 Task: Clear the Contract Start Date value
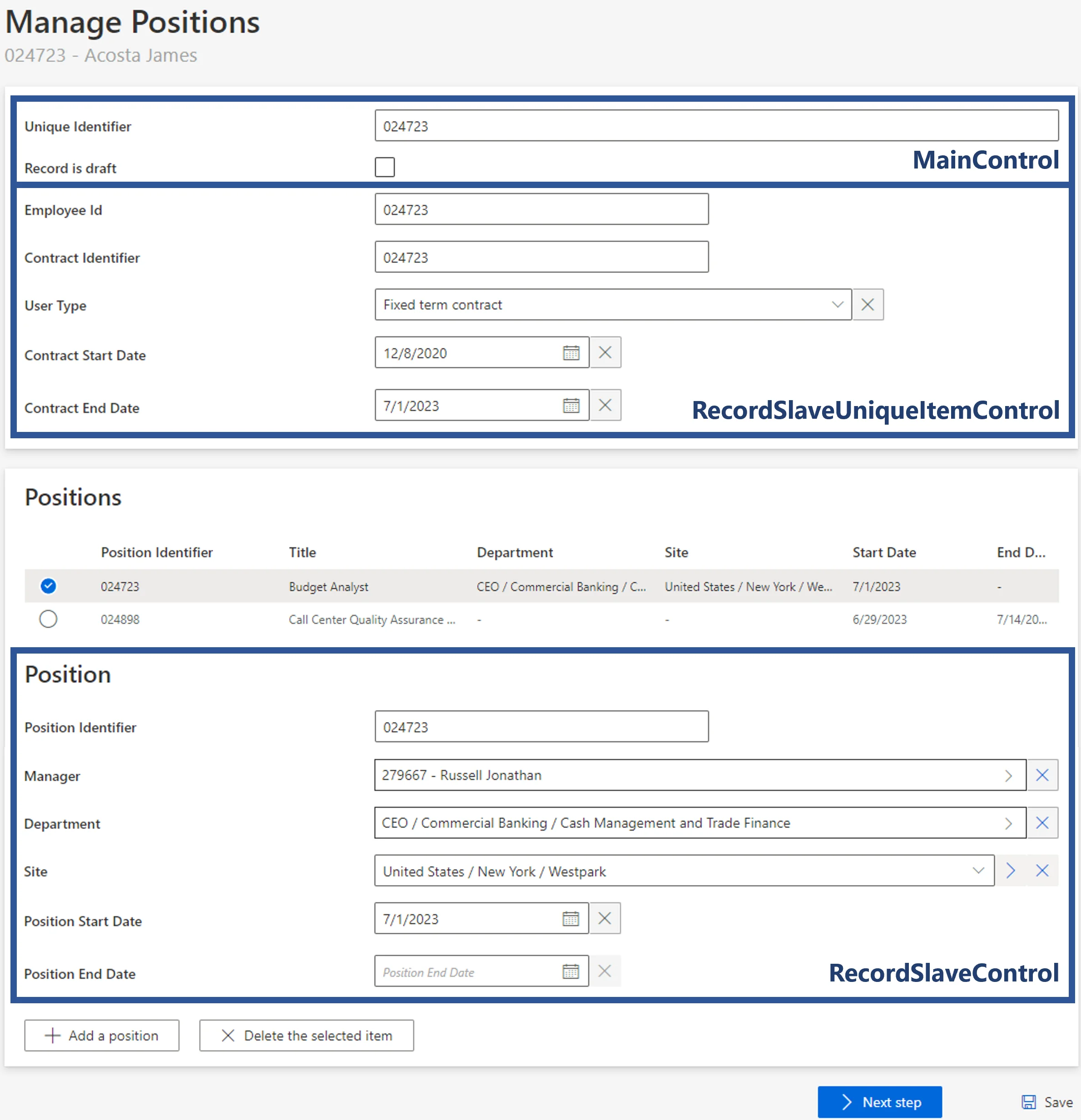tap(605, 352)
